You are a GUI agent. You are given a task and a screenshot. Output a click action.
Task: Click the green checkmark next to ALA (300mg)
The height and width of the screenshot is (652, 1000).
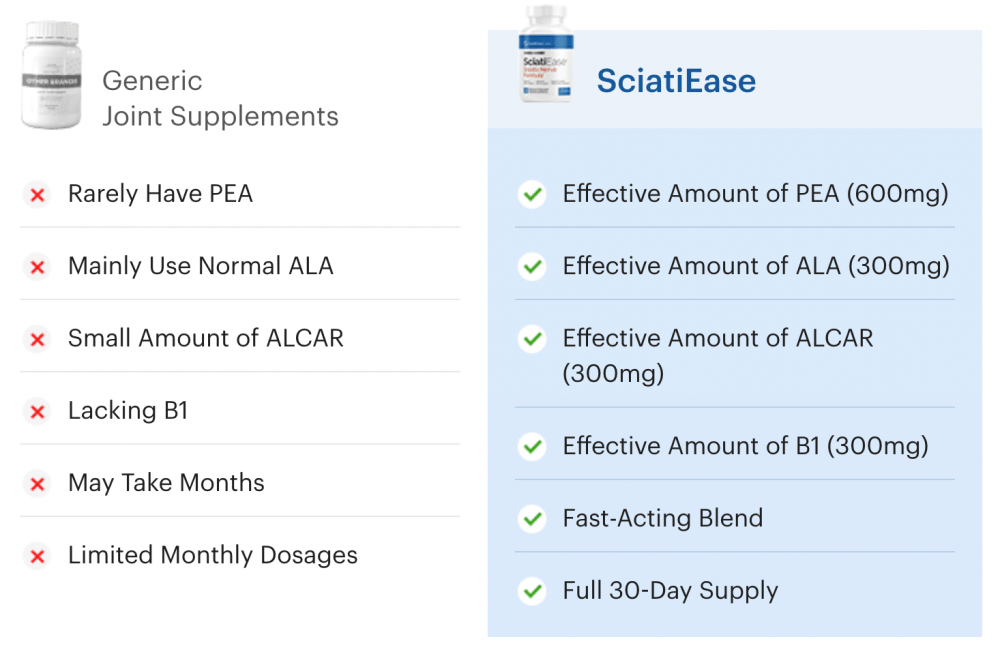(x=533, y=267)
